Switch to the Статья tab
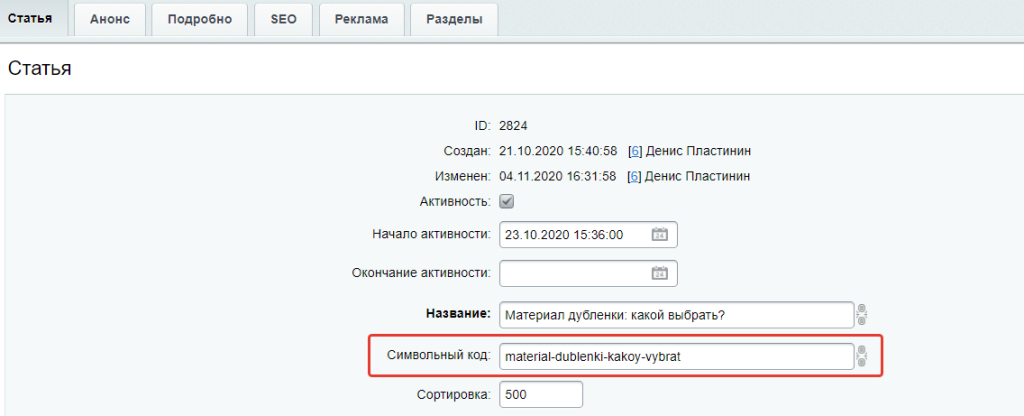This screenshot has width=1024, height=416. point(30,18)
